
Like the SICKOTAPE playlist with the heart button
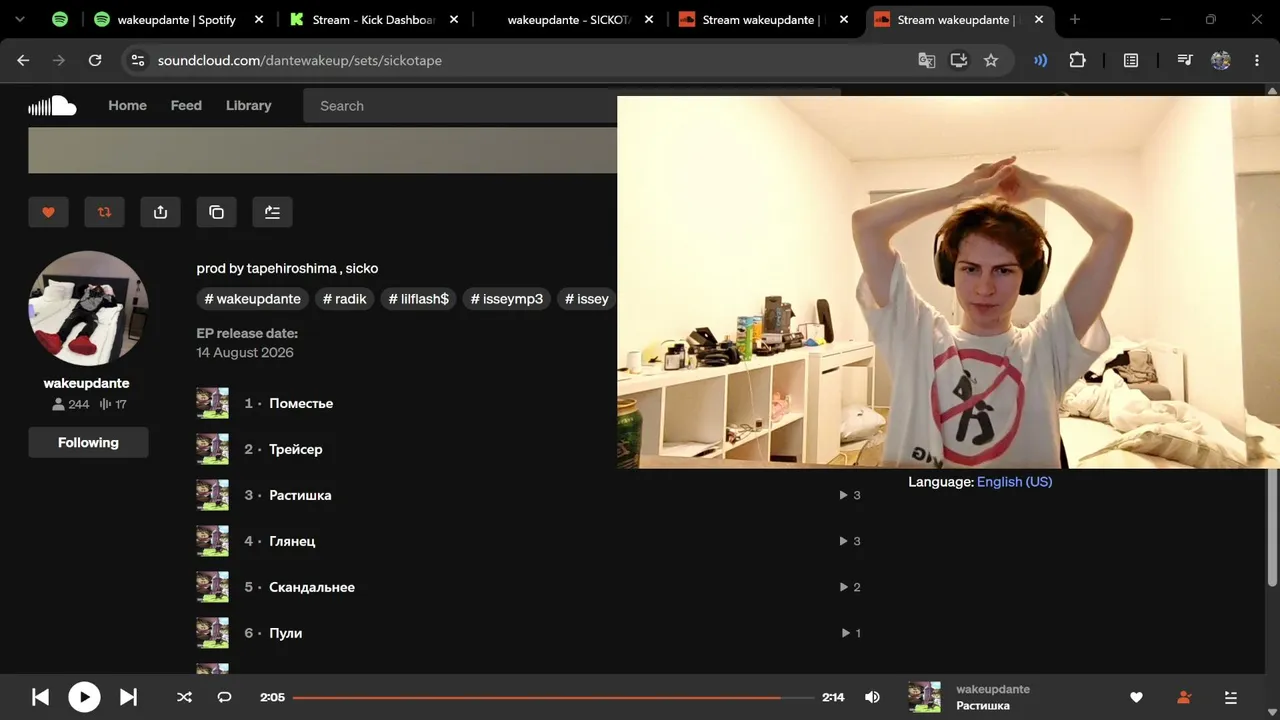(x=48, y=212)
